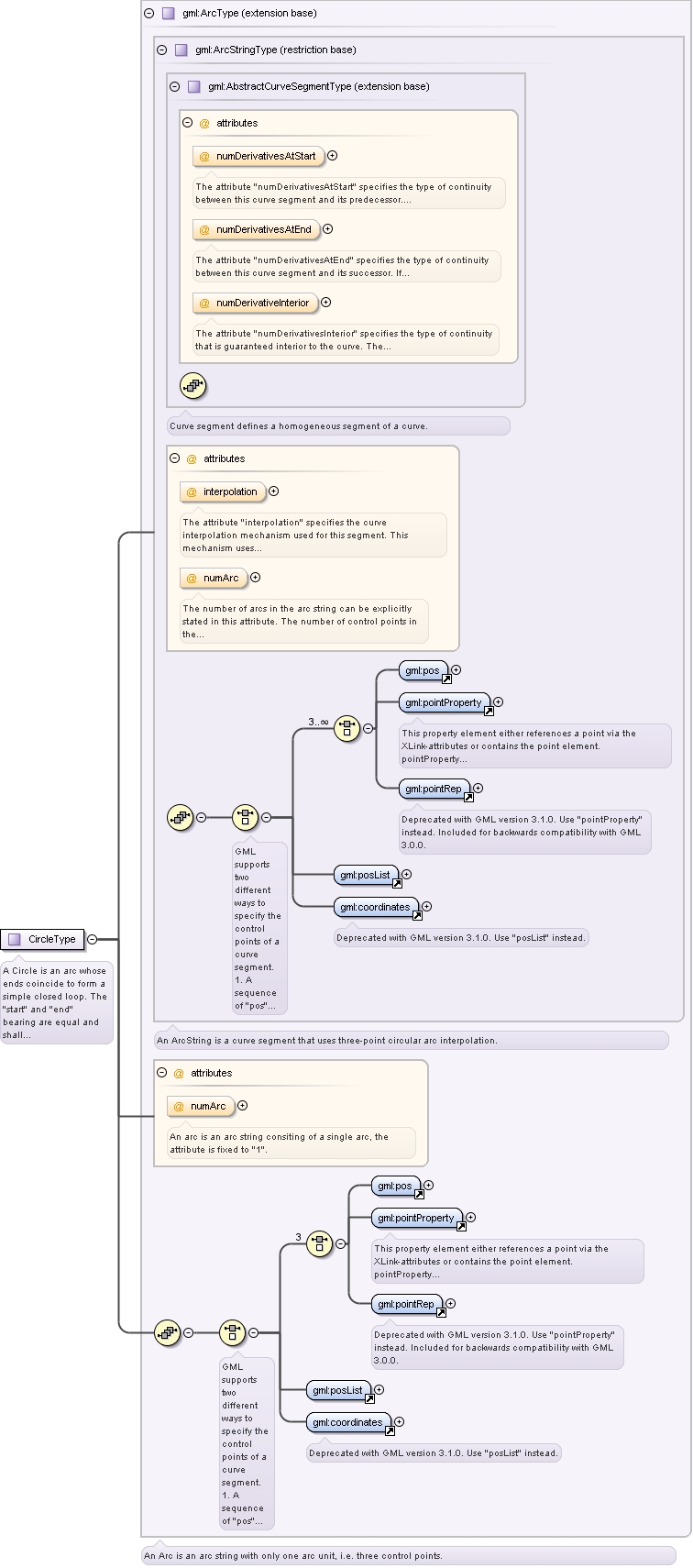Expand numArc attribute fixed to "1"
The height and width of the screenshot is (1568, 693).
242,1106
